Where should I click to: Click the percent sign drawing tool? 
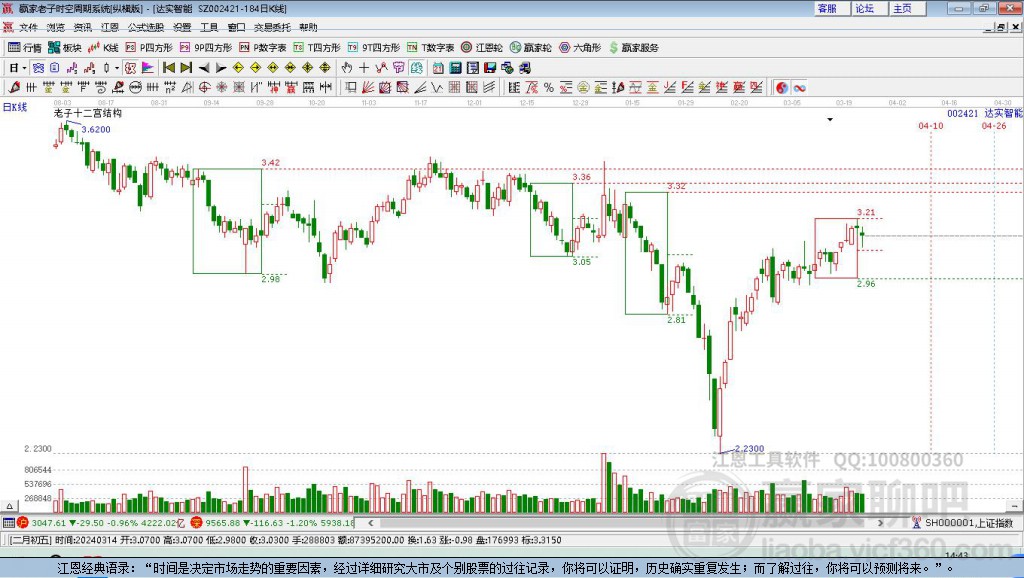pos(548,88)
